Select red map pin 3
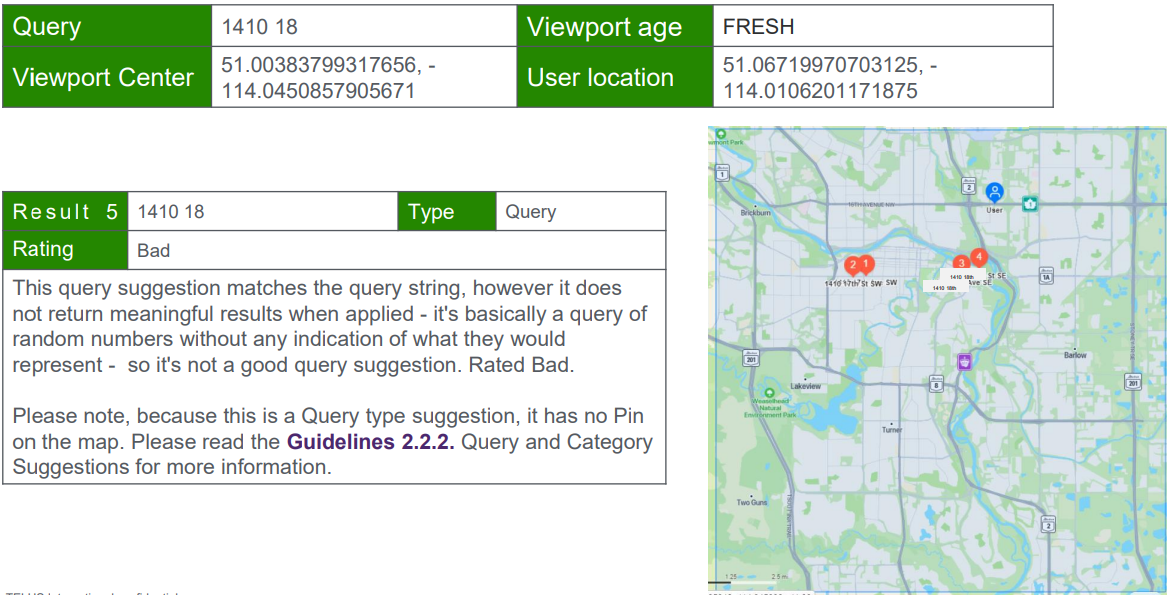1167x595 pixels. (x=961, y=262)
